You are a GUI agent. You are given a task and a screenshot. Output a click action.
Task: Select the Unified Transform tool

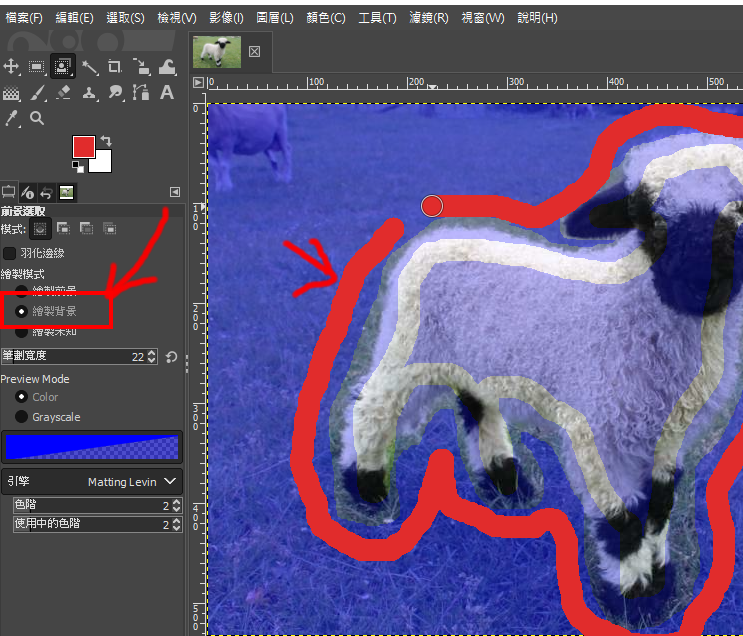click(x=141, y=67)
